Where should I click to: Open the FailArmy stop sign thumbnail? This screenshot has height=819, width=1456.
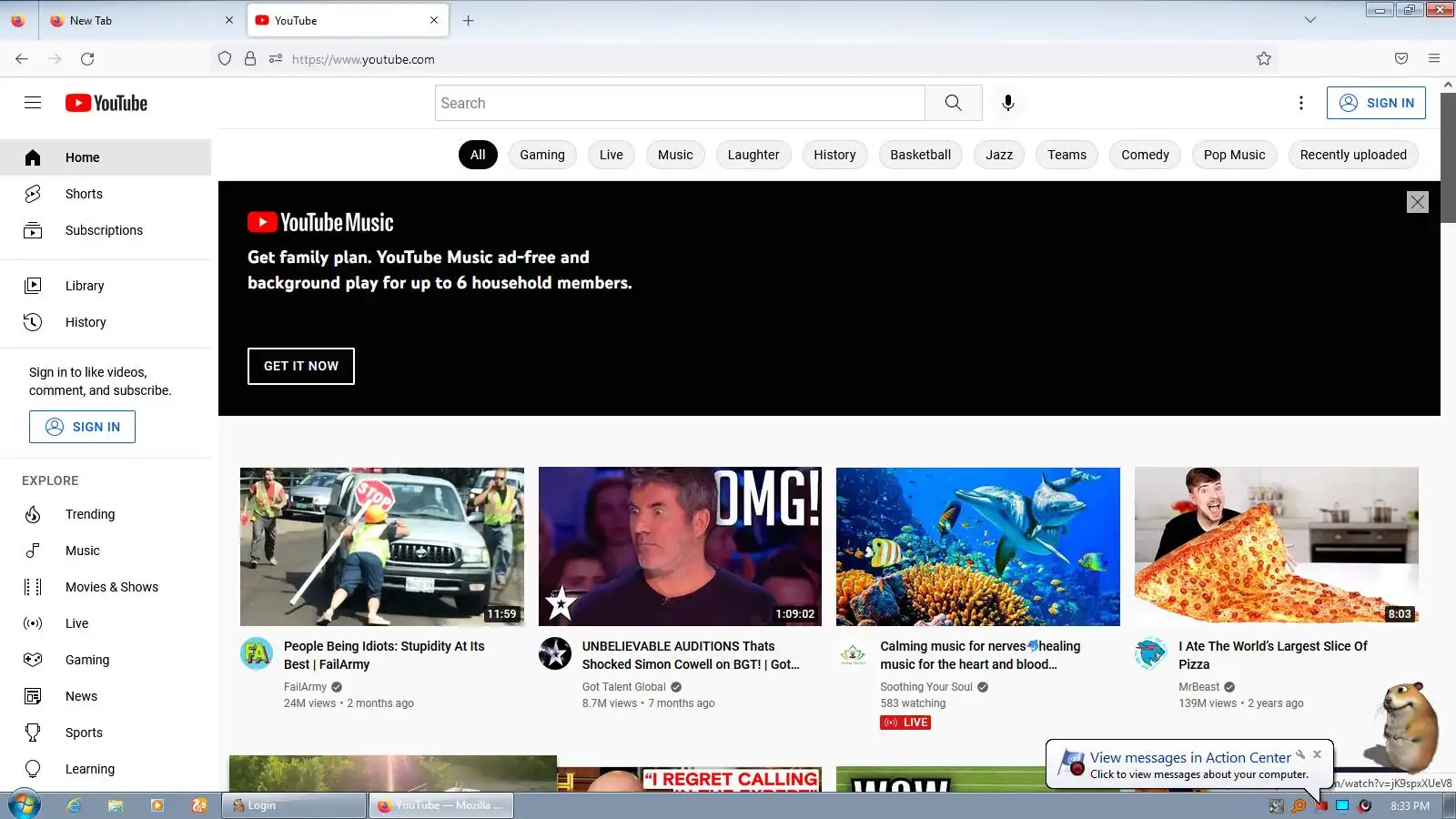click(382, 546)
